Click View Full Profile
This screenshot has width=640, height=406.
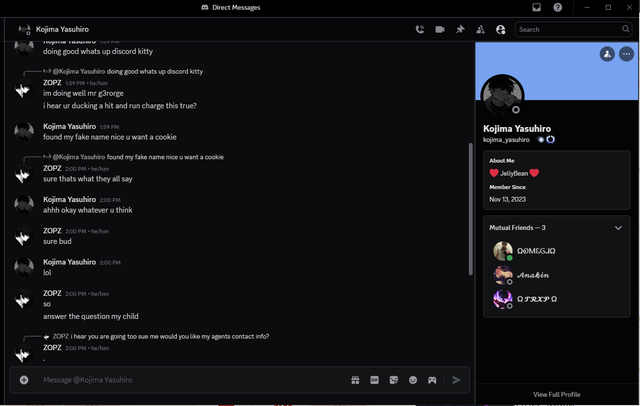[x=556, y=395]
